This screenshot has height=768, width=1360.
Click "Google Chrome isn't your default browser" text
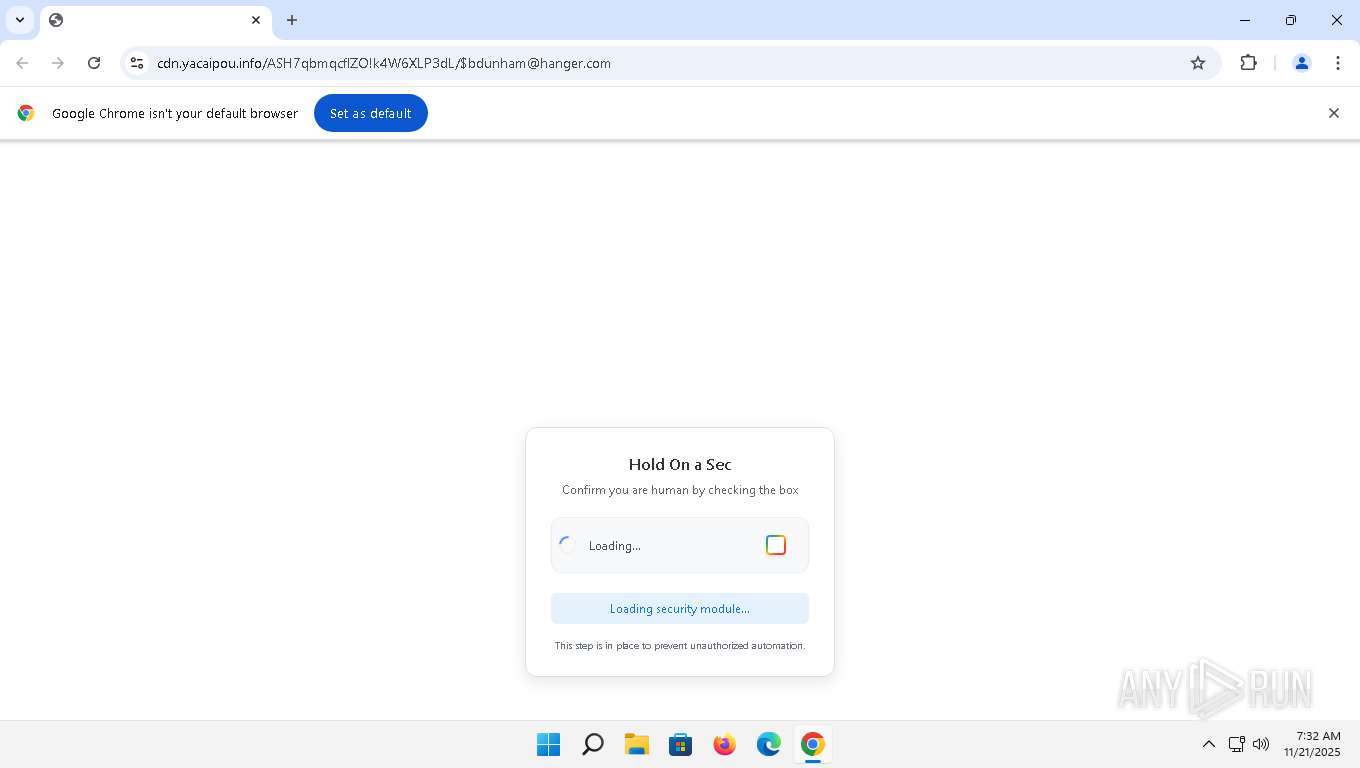[175, 113]
